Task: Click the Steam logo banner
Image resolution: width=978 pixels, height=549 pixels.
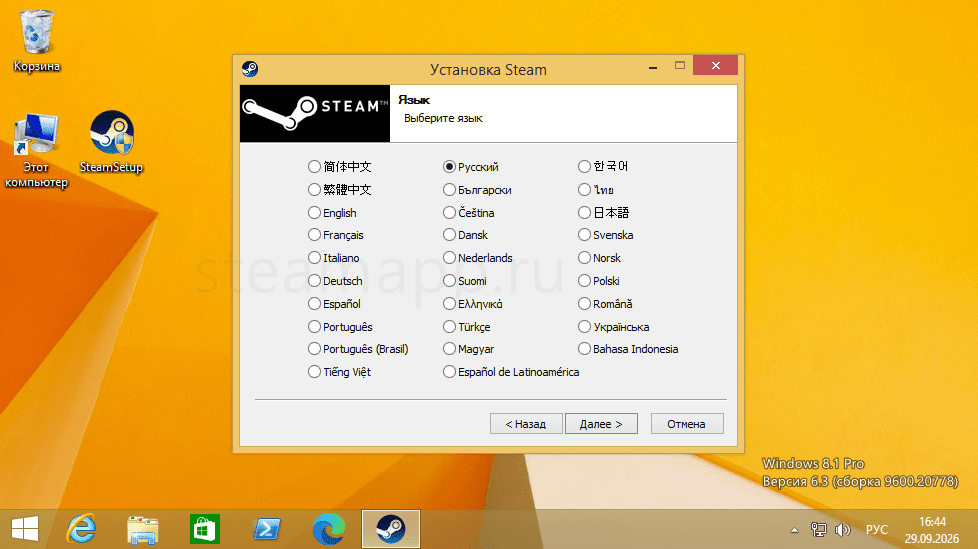Action: click(315, 114)
